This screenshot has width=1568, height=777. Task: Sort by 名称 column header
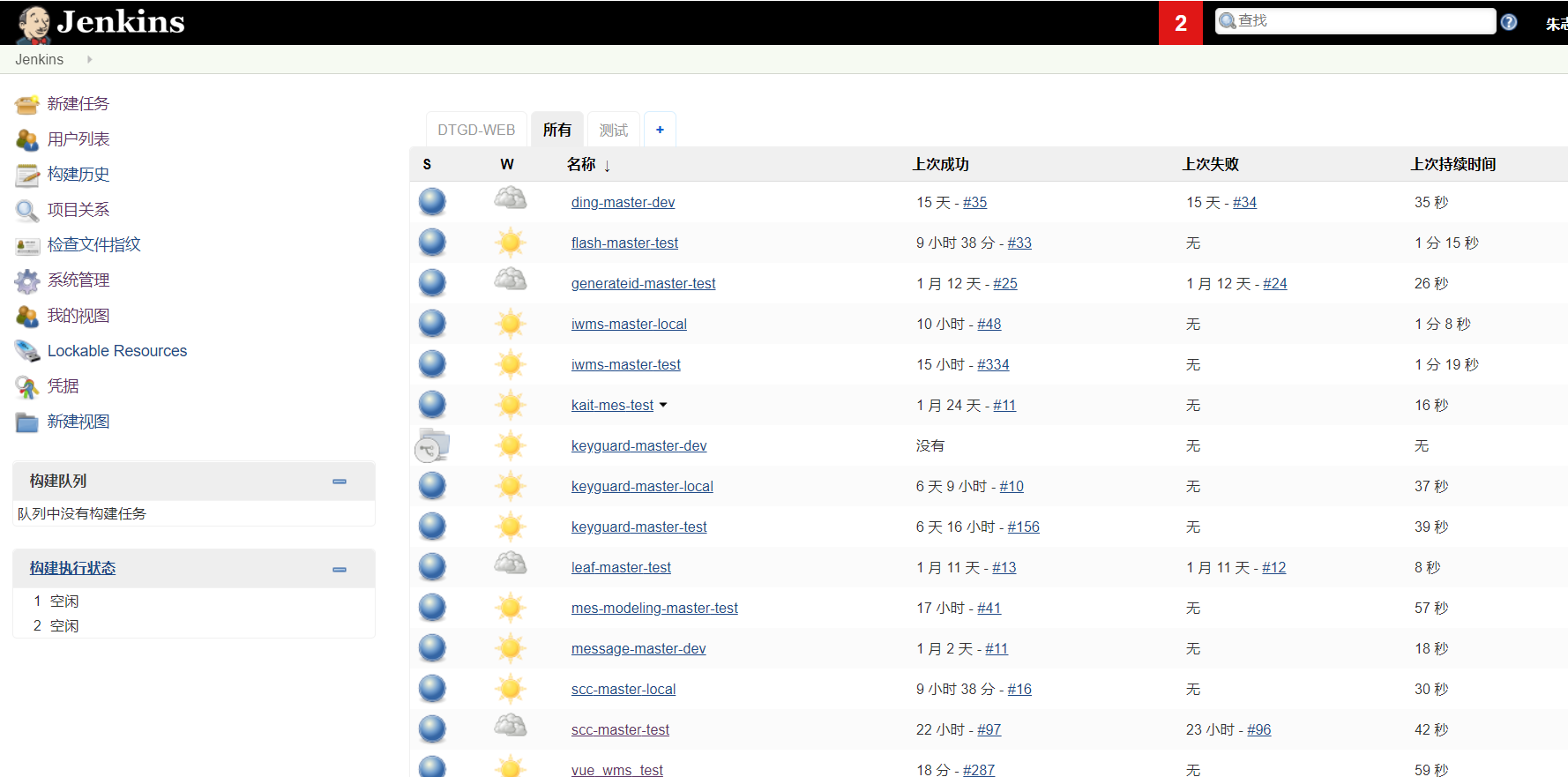tap(588, 164)
